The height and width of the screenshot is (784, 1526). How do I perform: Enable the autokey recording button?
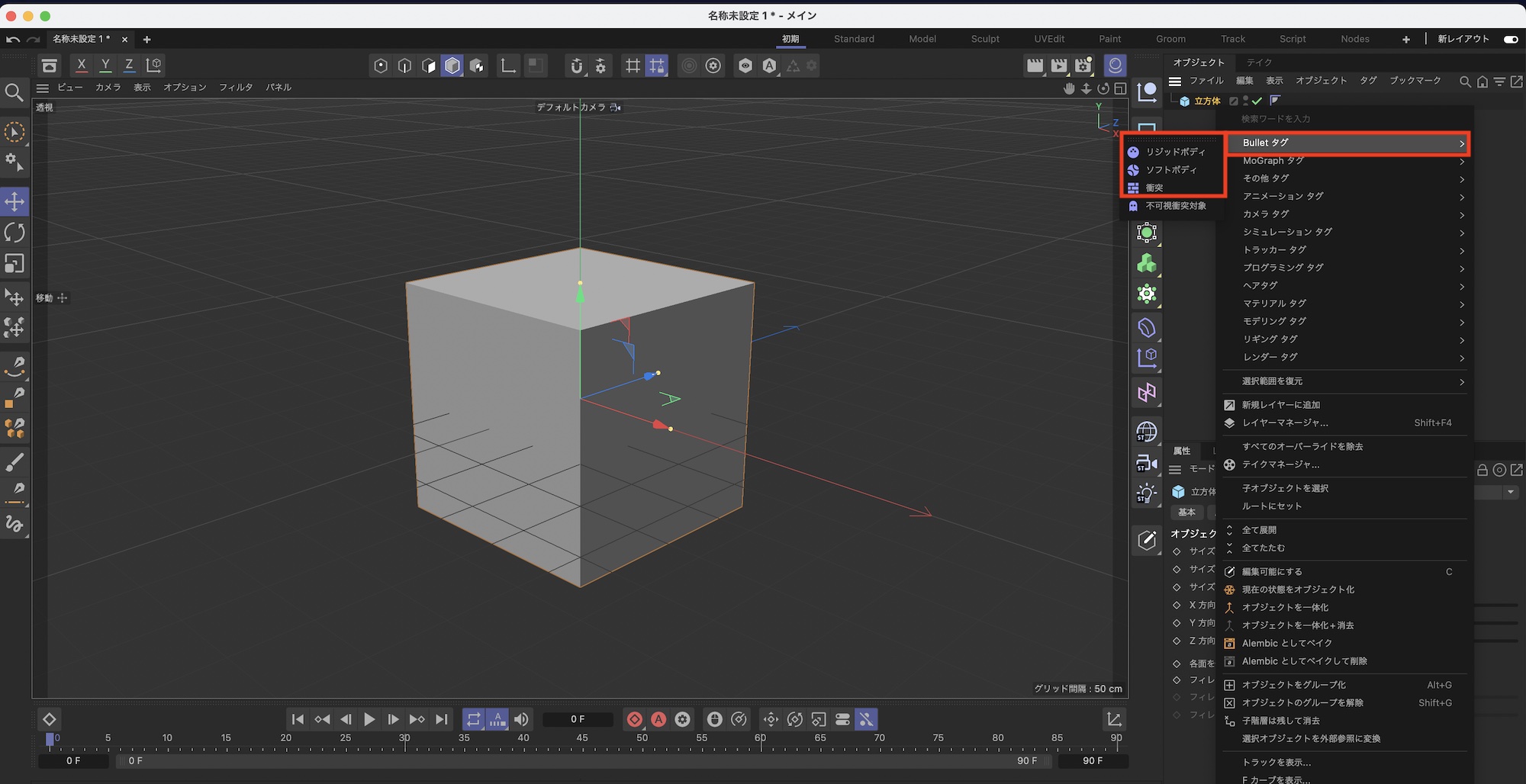click(x=658, y=718)
